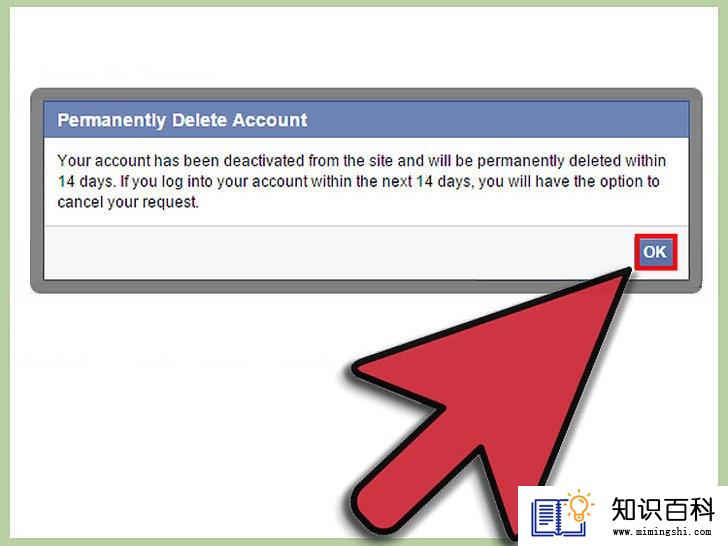Click the 'permanently deleted within' phrase
This screenshot has height=546, width=728.
point(572,161)
